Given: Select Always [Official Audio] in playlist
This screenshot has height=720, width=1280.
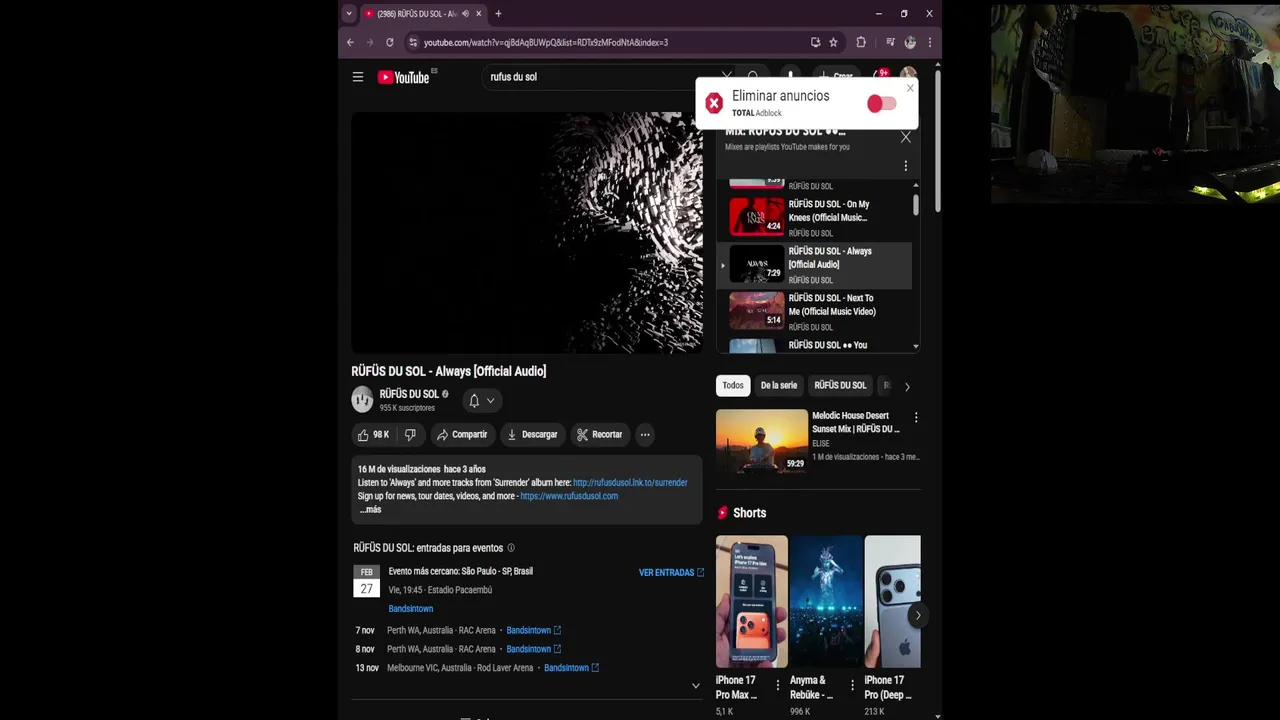Looking at the screenshot, I should [815, 265].
